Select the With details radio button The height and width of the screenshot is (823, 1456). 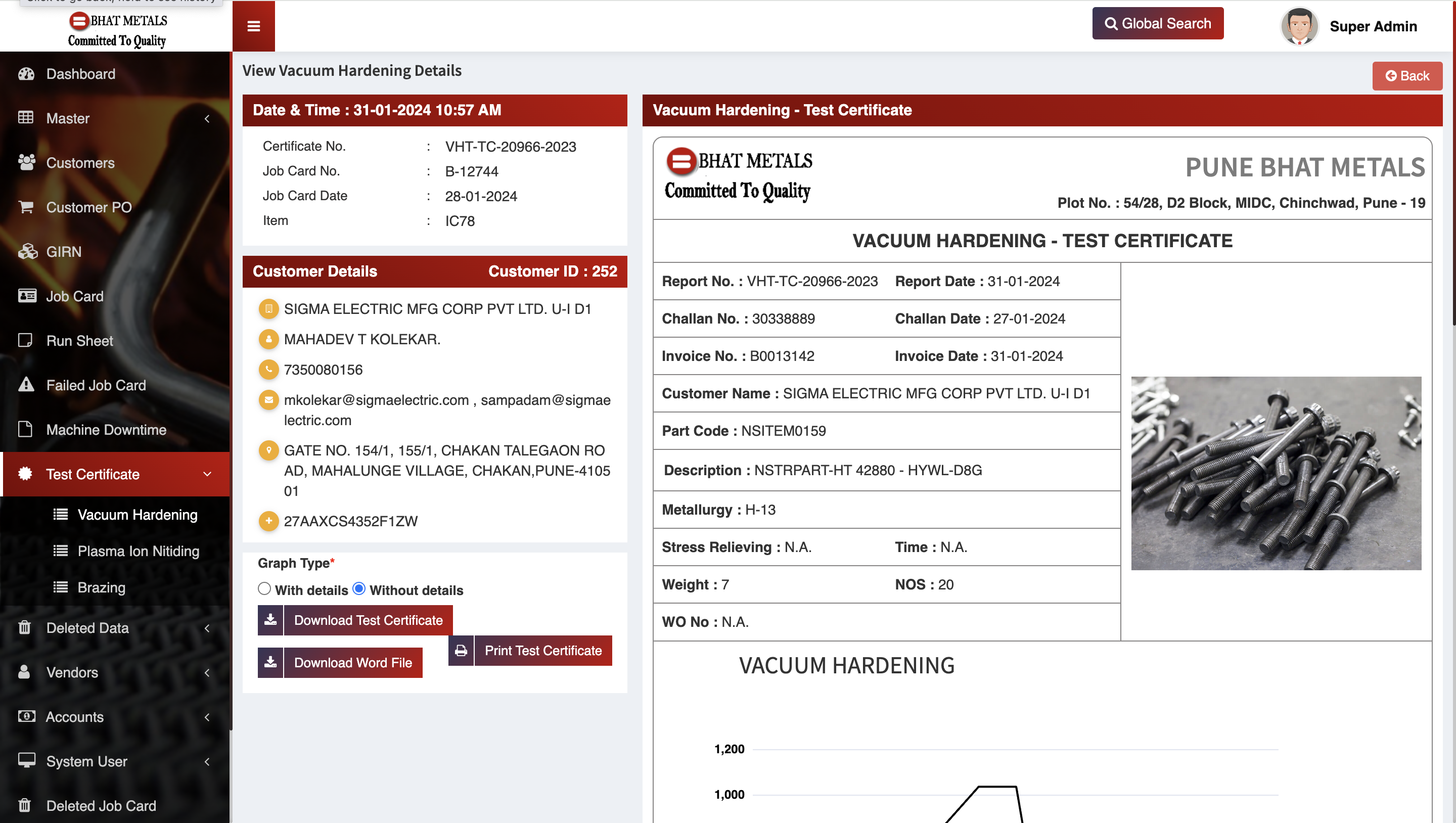(x=264, y=589)
